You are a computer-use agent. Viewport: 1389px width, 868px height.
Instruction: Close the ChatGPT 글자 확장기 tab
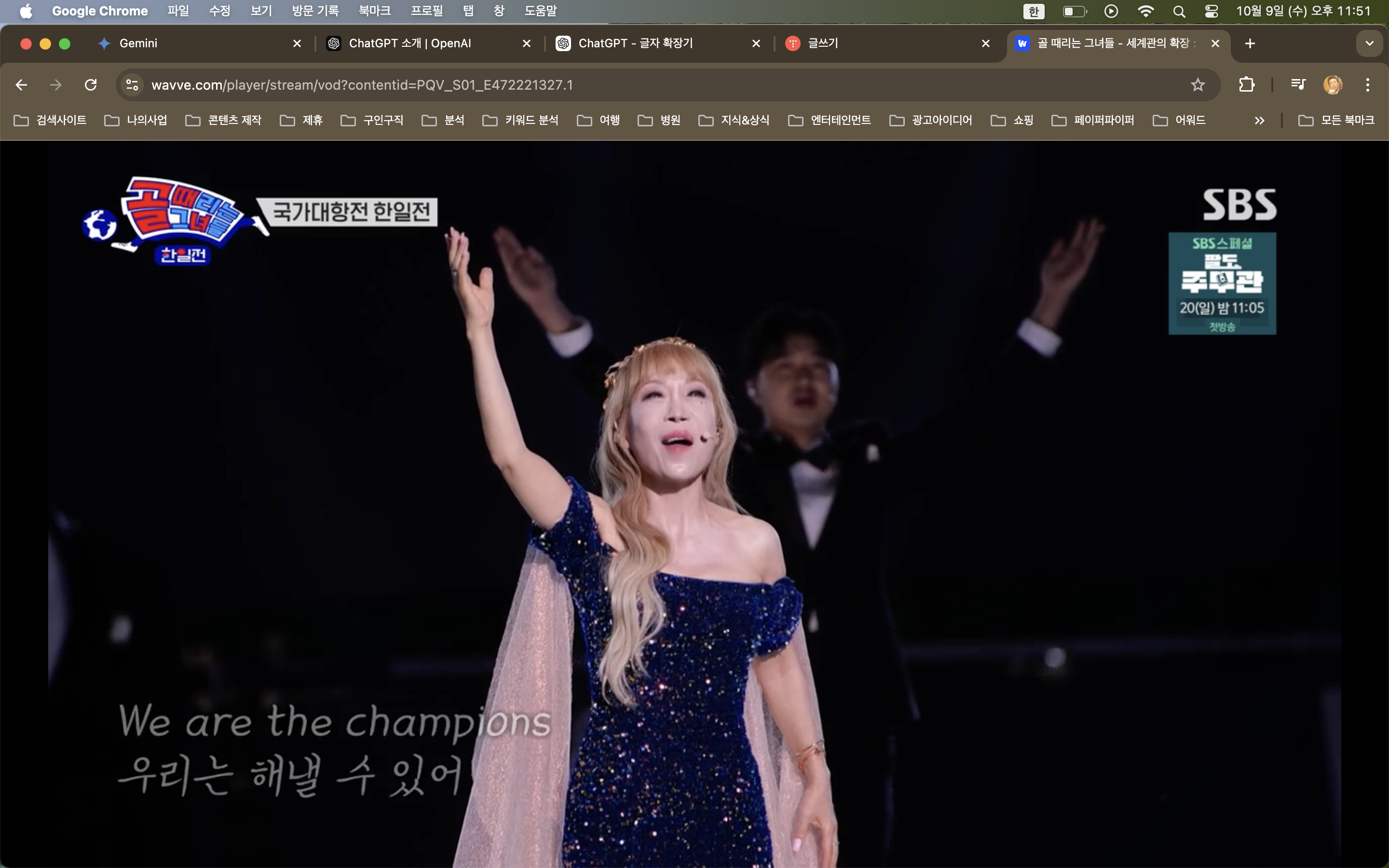756,43
